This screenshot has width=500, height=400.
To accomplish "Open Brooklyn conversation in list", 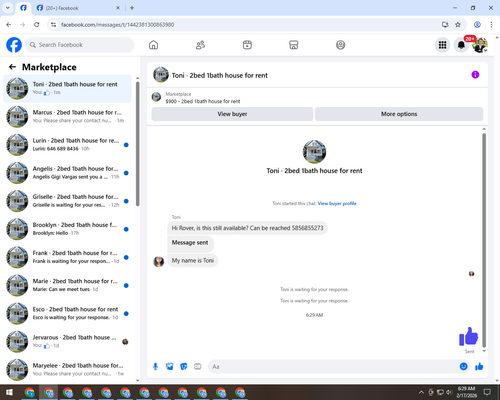I will tap(67, 229).
